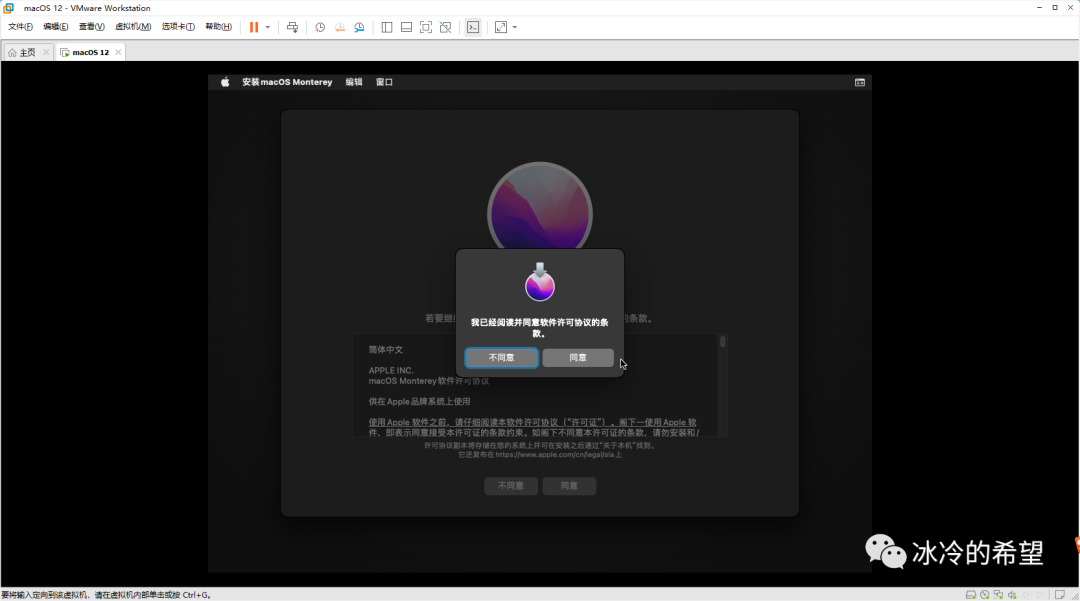This screenshot has width=1080, height=601.
Task: Click the apple.com/cn/legal/sla URL text
Action: (x=554, y=454)
